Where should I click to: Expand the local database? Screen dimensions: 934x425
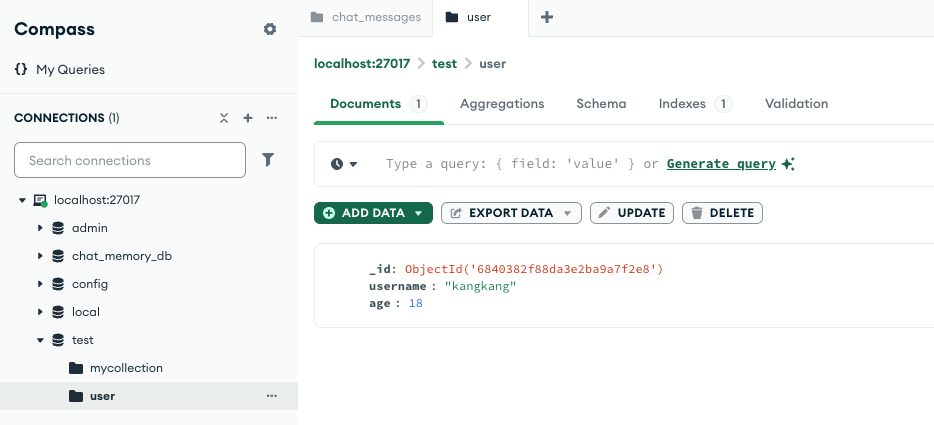[40, 312]
